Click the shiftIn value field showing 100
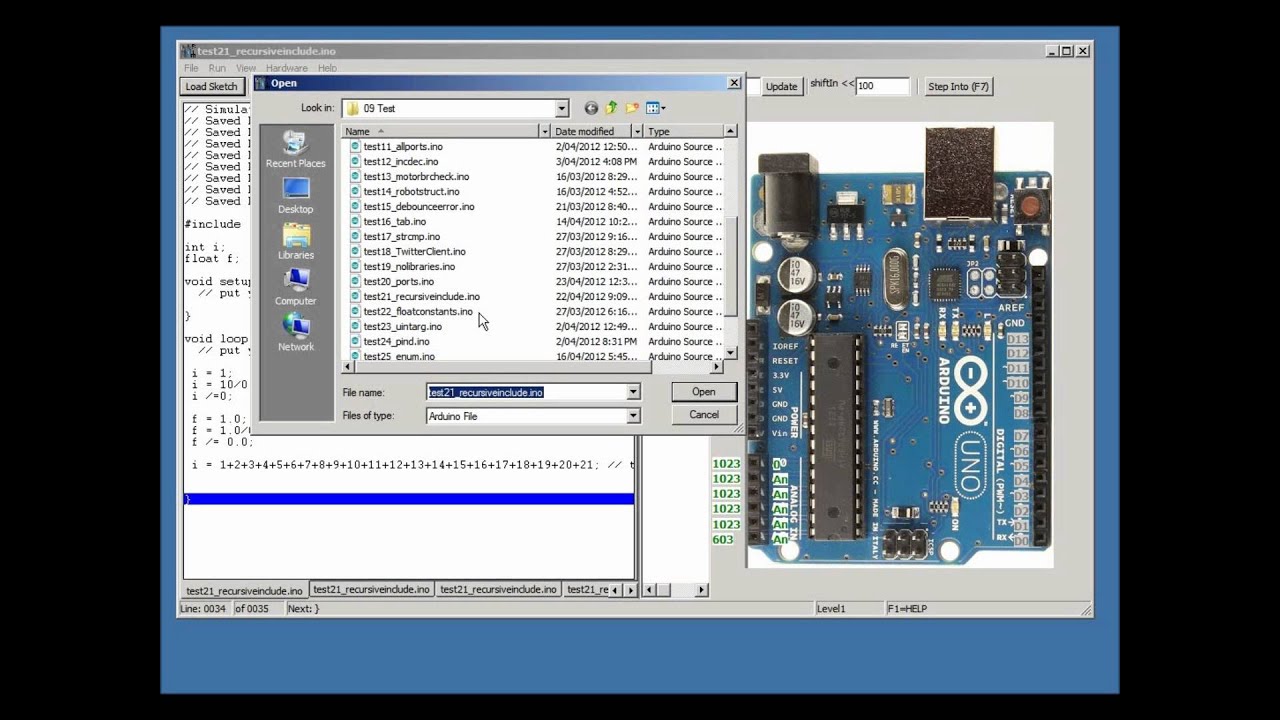The image size is (1280, 720). tap(882, 86)
